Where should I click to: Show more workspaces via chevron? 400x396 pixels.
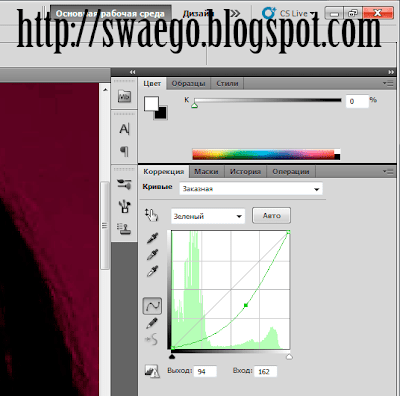point(235,13)
